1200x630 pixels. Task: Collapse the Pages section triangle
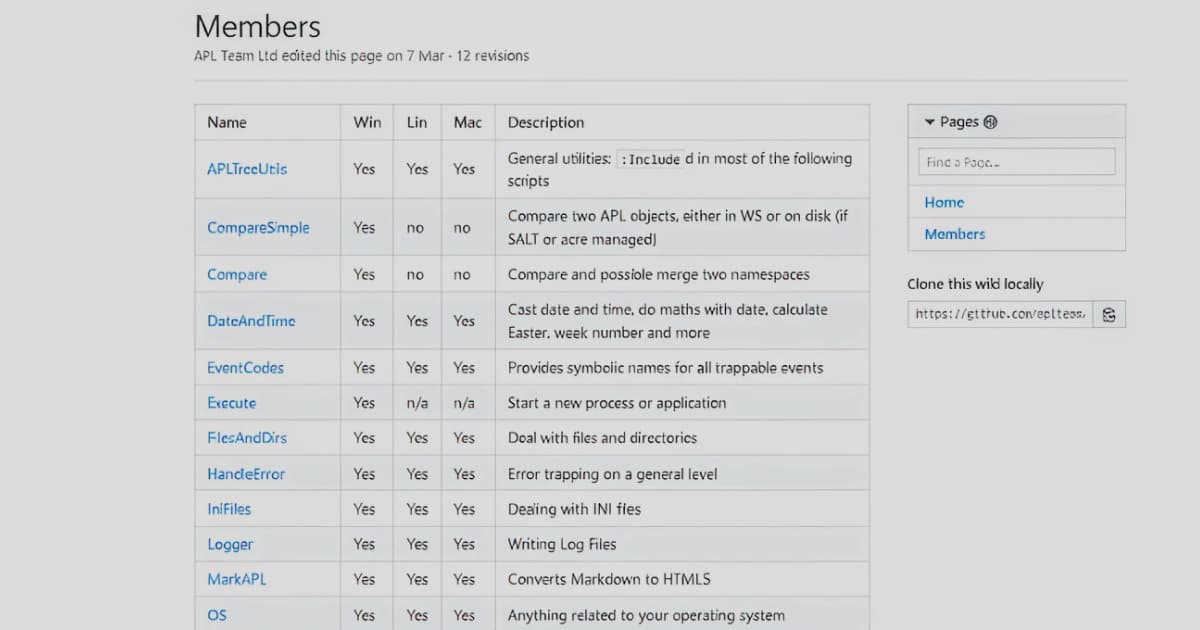[x=929, y=122]
